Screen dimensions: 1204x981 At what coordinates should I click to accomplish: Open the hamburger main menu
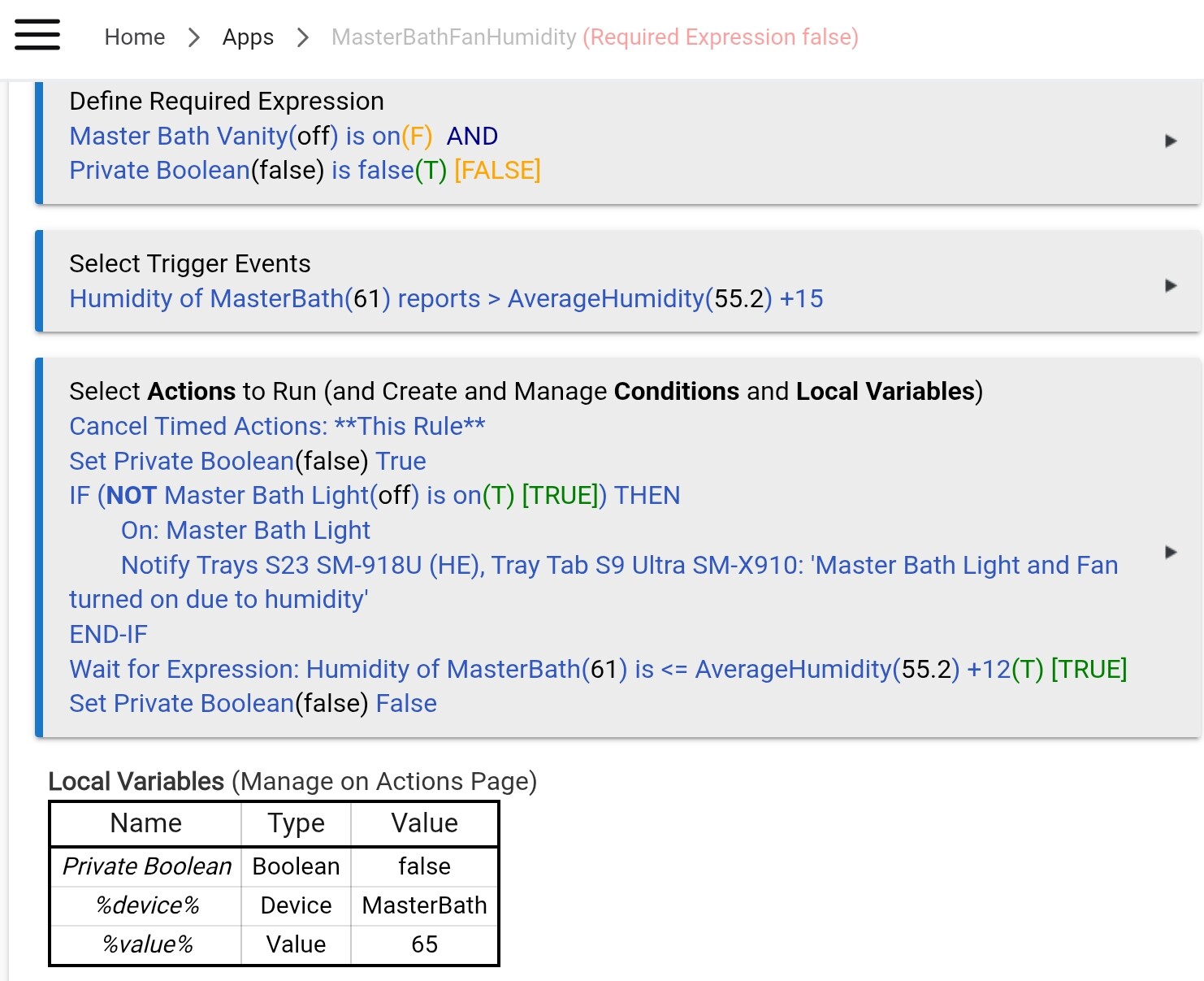[37, 35]
